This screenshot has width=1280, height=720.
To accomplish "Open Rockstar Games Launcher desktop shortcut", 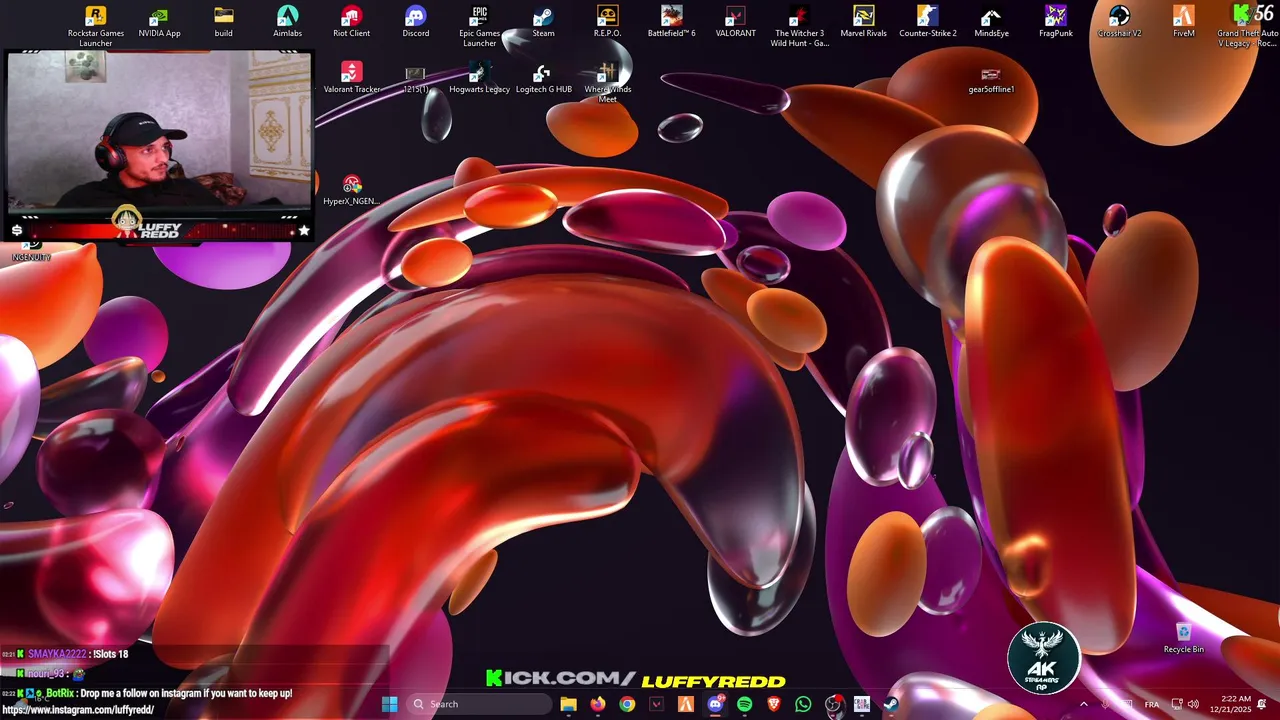I will coord(96,26).
